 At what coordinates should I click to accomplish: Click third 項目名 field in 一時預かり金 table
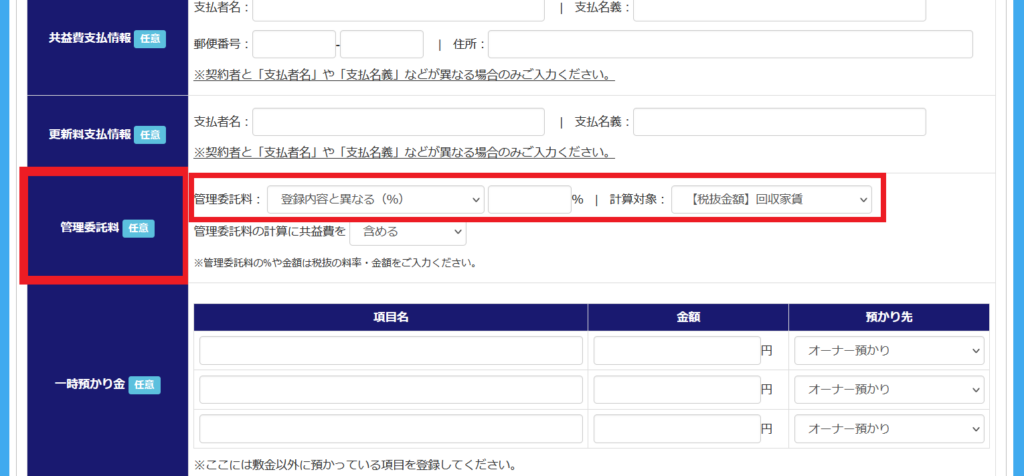coord(390,428)
